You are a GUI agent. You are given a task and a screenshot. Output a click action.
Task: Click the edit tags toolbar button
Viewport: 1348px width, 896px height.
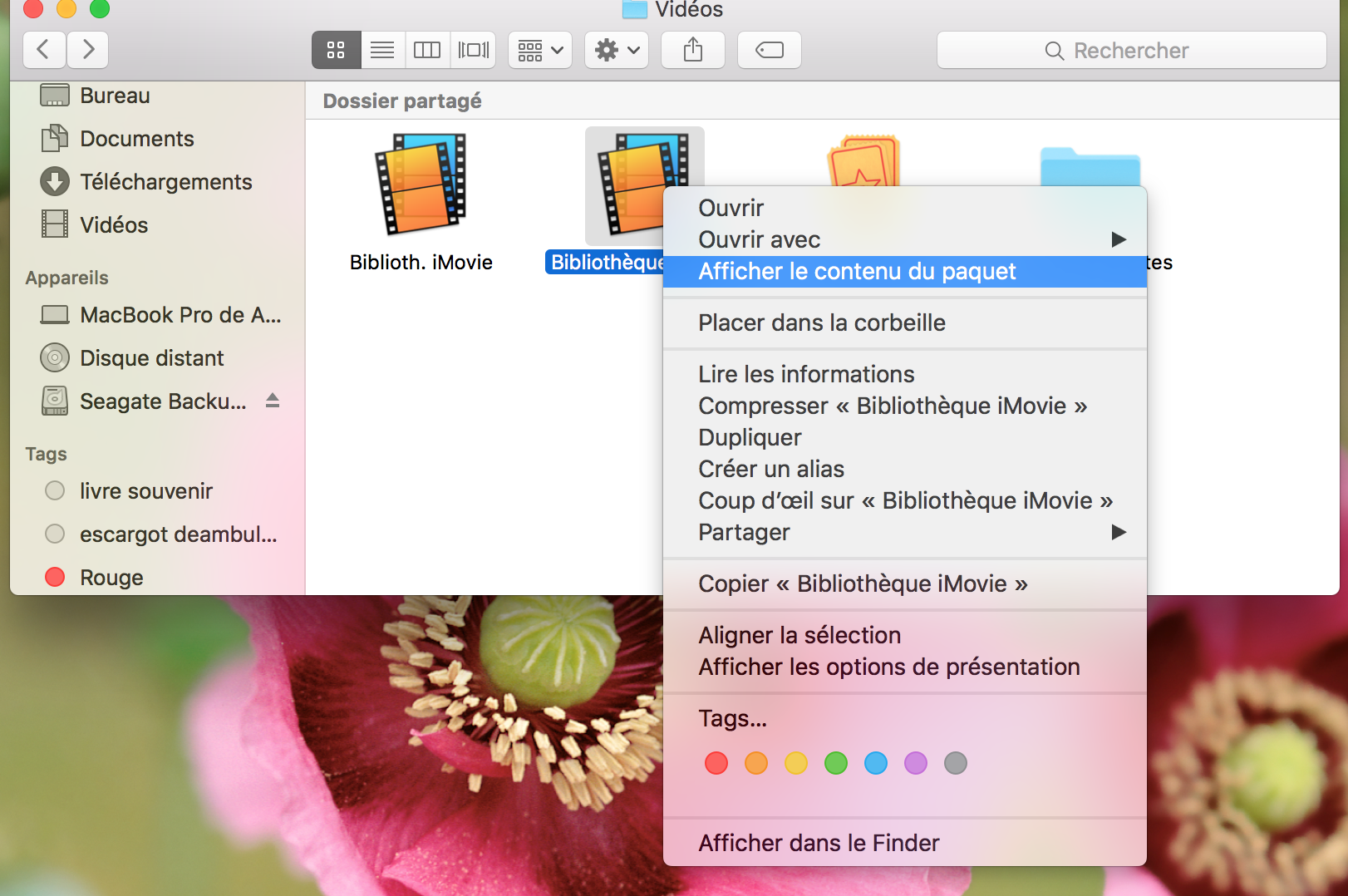(x=769, y=50)
